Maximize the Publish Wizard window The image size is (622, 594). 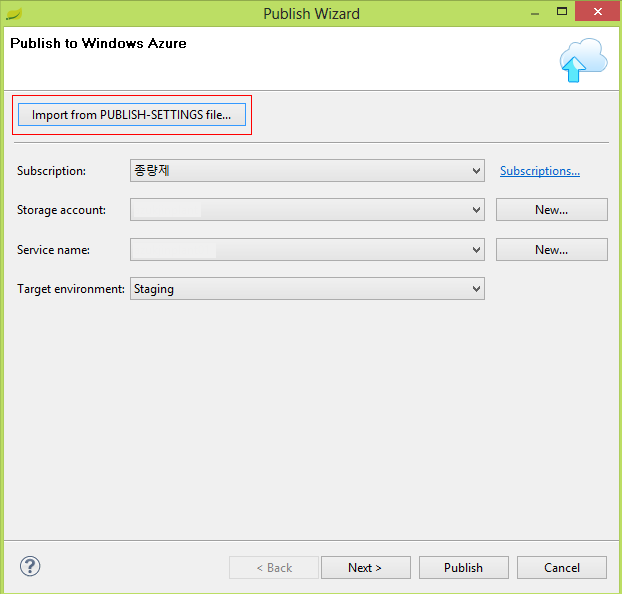562,12
